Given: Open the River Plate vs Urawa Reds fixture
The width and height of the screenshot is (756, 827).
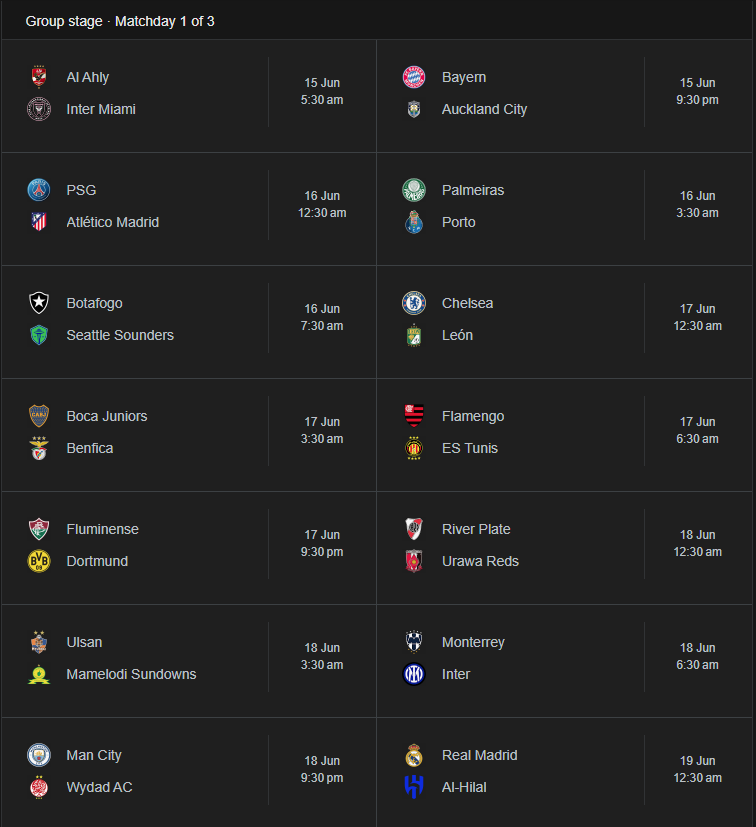Looking at the screenshot, I should pyautogui.click(x=564, y=547).
